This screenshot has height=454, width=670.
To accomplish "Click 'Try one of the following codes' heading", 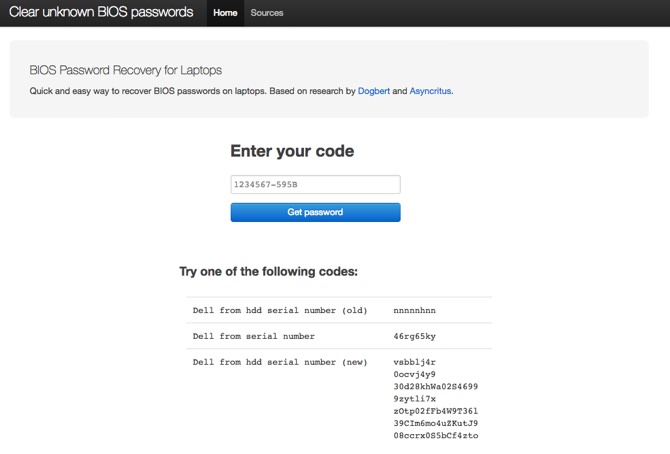I will click(x=268, y=271).
